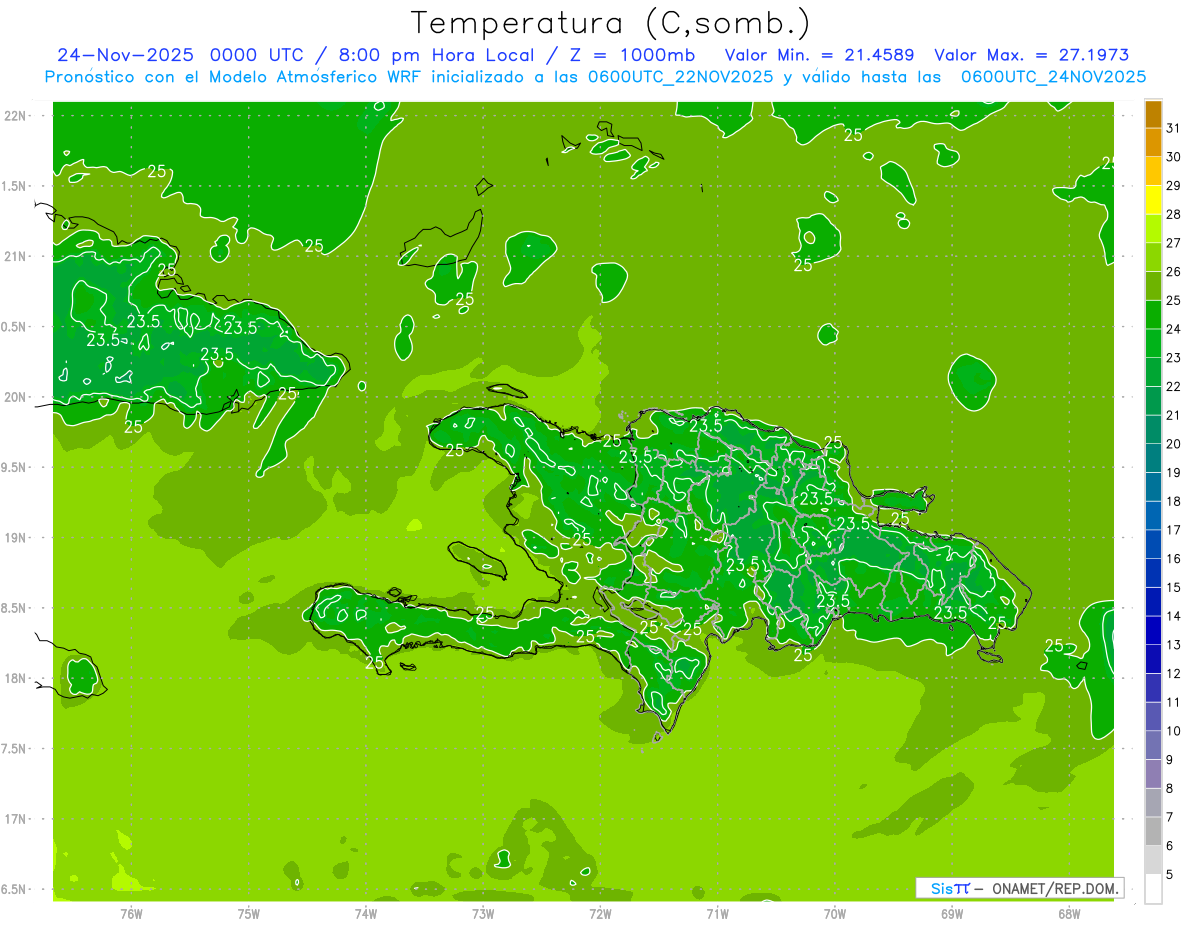Click the legend swatch between 26 and 27

(x=1153, y=257)
